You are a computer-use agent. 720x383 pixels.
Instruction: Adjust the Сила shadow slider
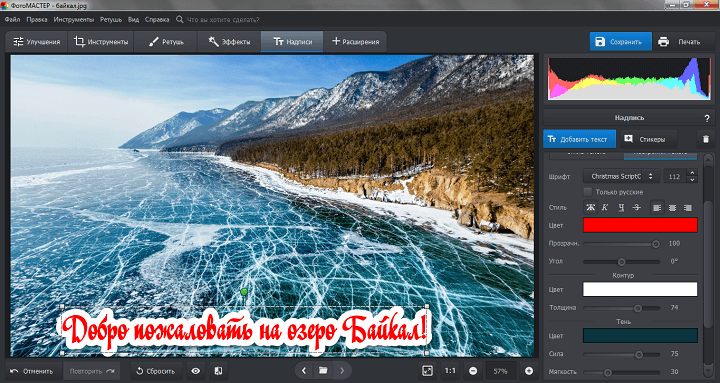point(621,355)
